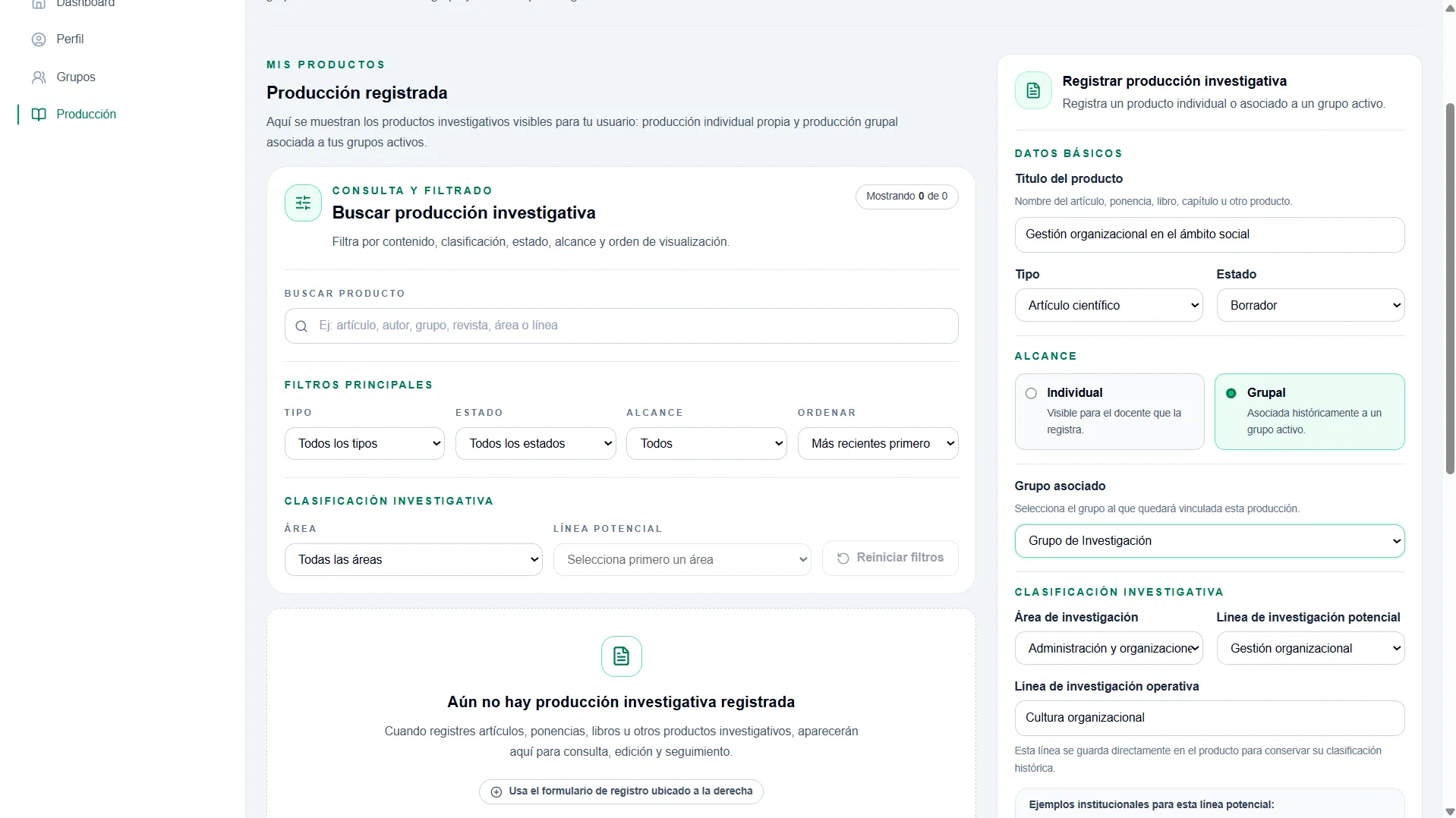Open the Tipo filter dropdown 'Todos los tipos'
Screen dimensions: 1456x818
pos(364,444)
